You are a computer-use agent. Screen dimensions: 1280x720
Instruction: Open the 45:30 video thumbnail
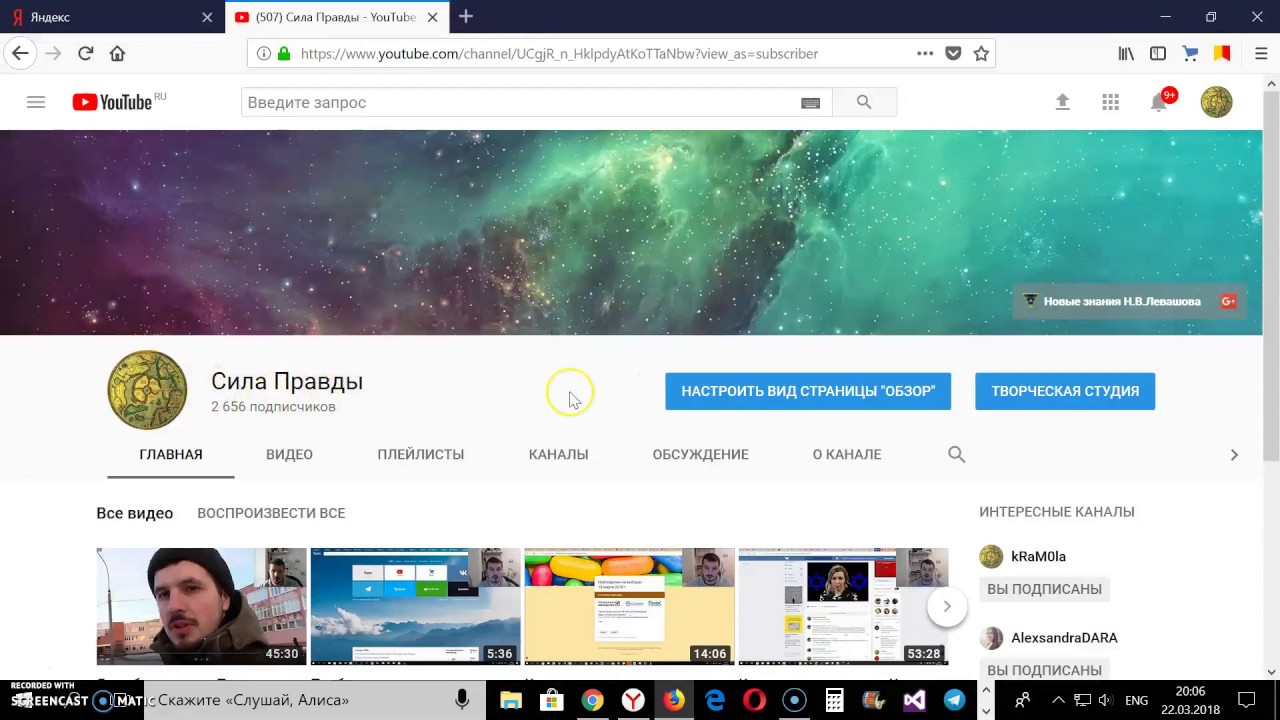tap(201, 606)
